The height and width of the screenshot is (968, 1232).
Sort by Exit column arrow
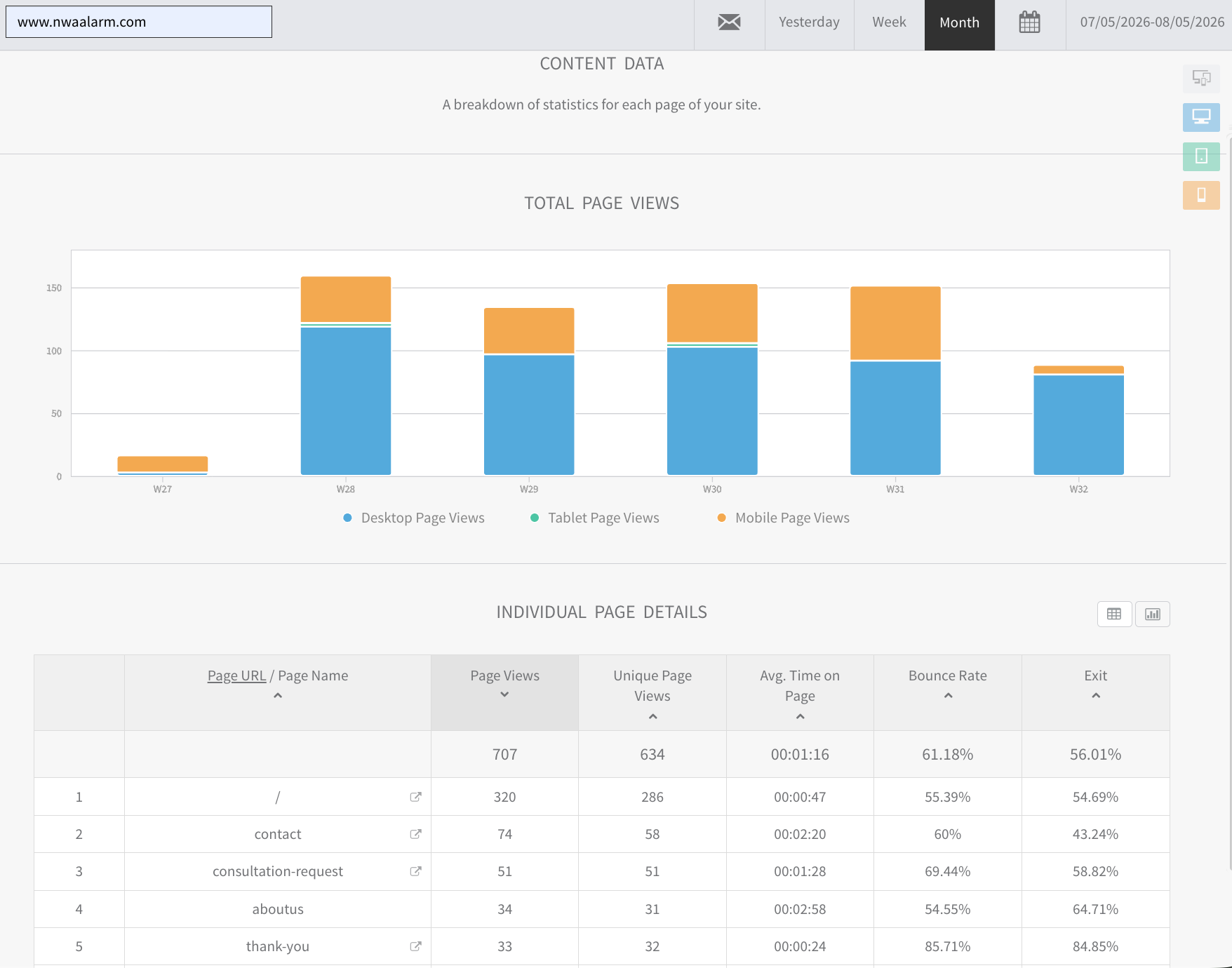[x=1096, y=696]
